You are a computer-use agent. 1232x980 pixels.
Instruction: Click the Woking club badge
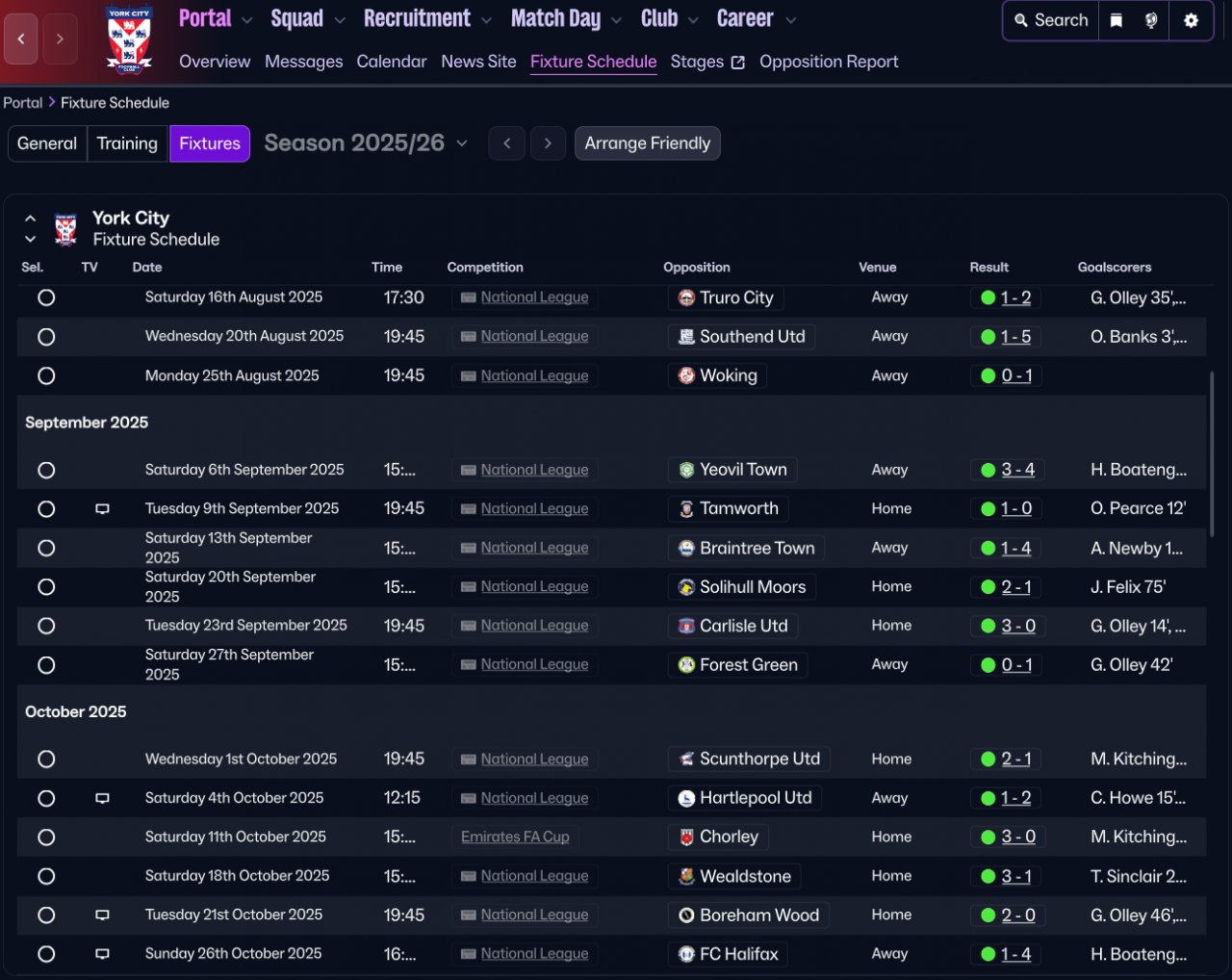686,375
